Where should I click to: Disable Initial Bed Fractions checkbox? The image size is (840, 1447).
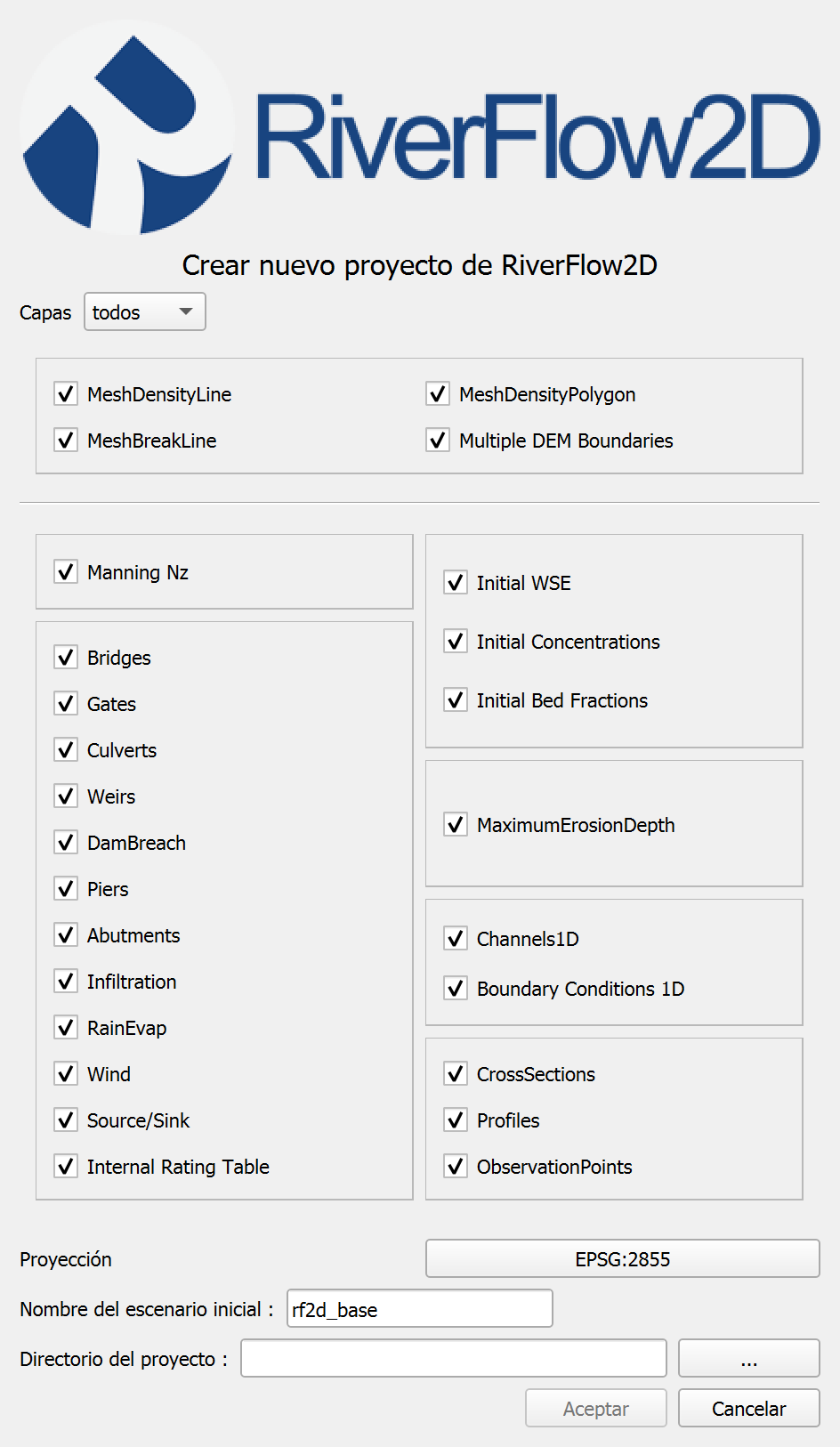[456, 699]
